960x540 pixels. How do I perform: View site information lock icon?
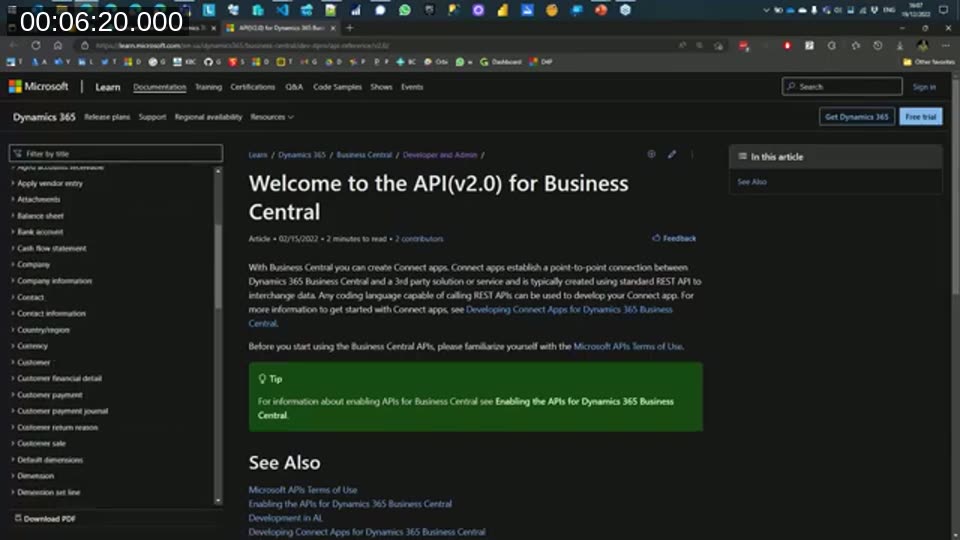84,45
